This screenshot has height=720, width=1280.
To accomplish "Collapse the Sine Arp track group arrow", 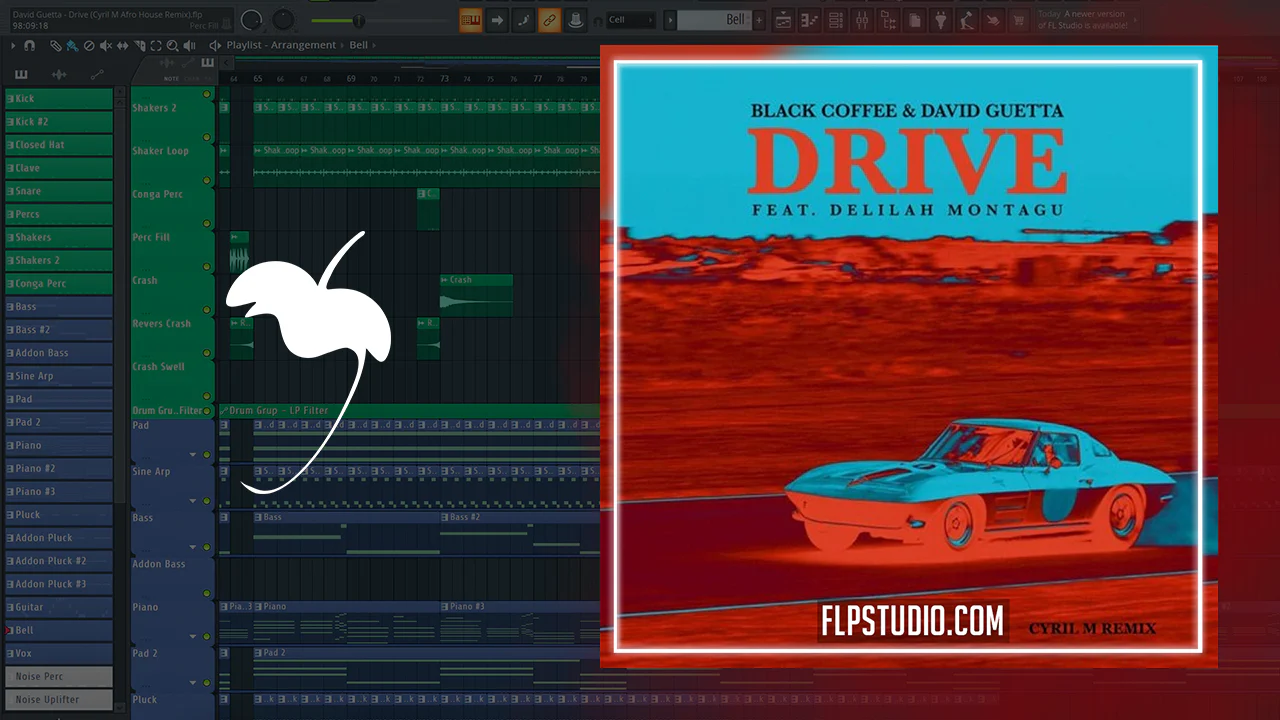I will coord(193,501).
